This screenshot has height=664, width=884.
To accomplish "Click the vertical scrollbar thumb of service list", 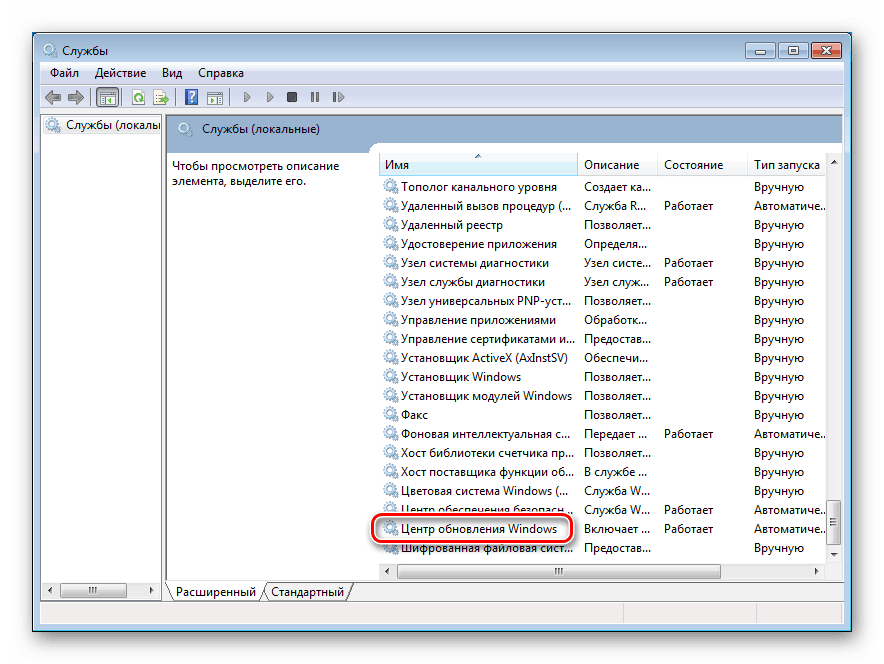I will [834, 522].
